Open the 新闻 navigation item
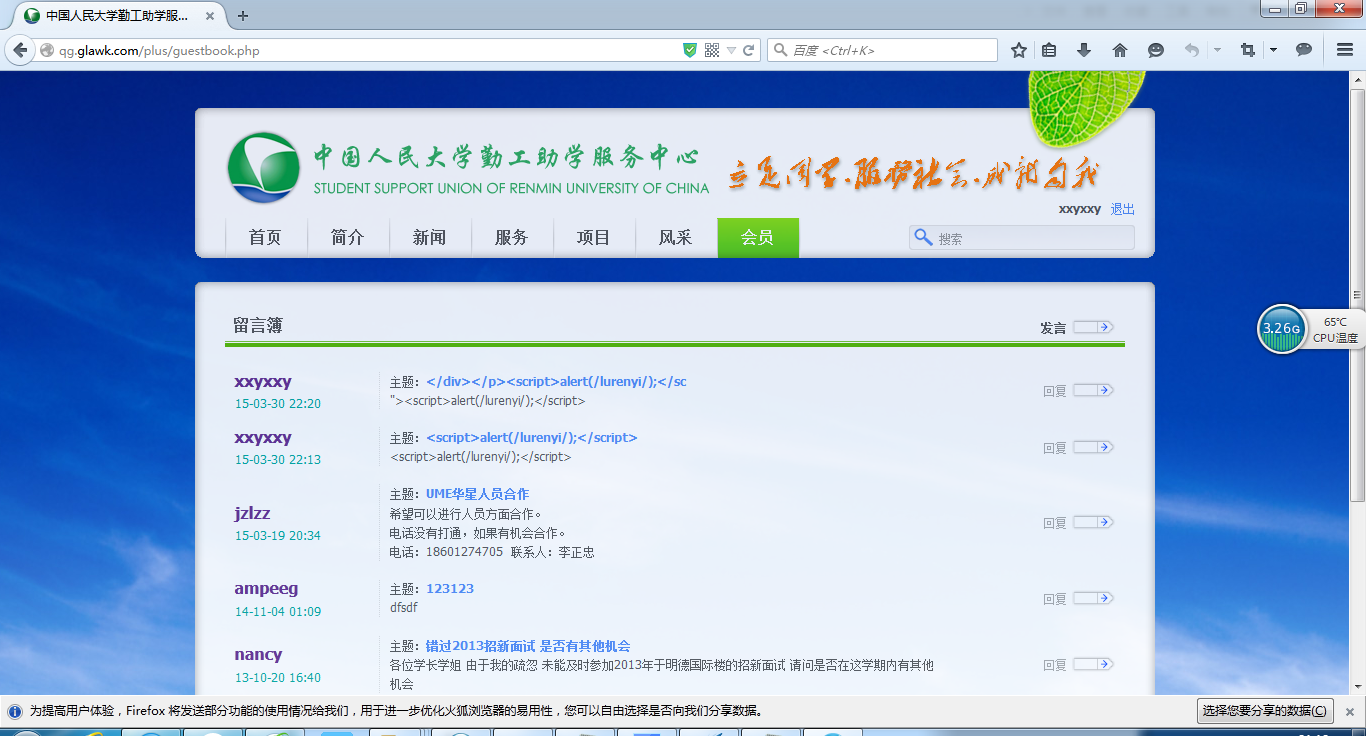1366x736 pixels. [429, 238]
